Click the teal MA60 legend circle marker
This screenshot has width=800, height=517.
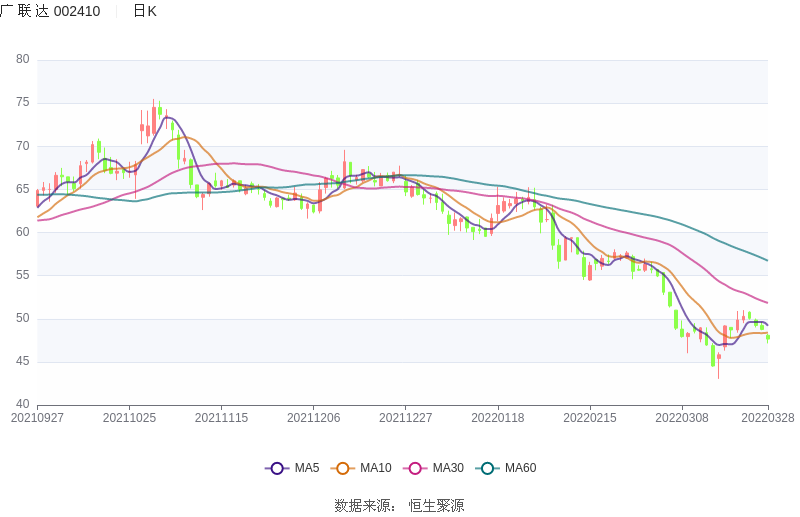coord(488,468)
